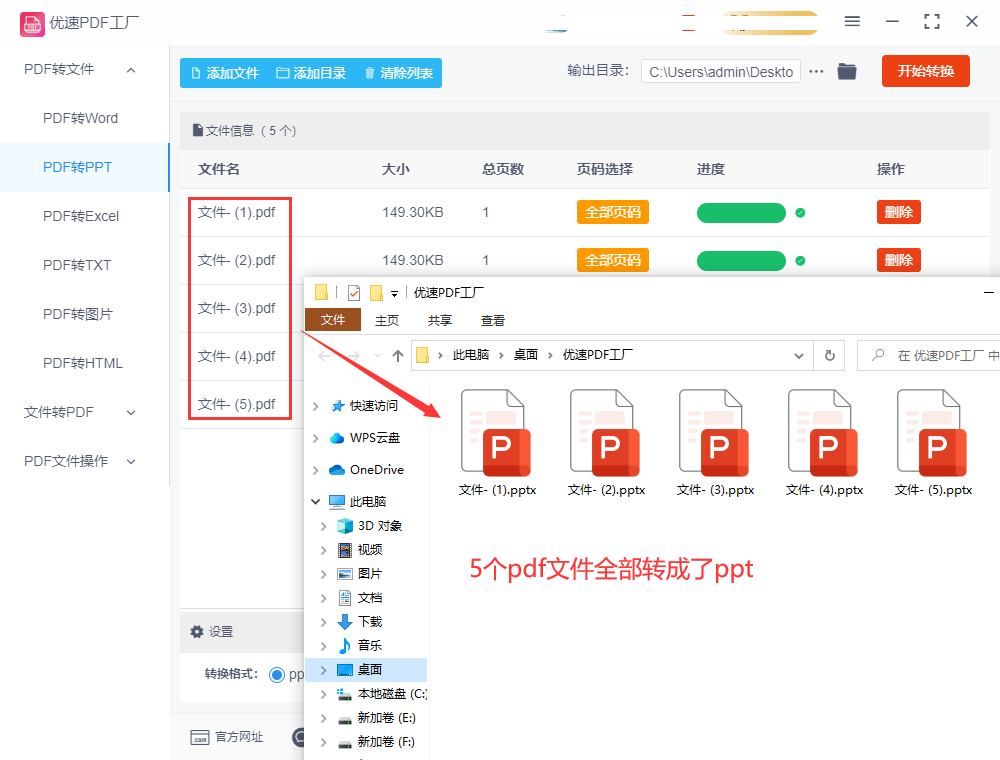Click the 开始转换 button
The width and height of the screenshot is (1000, 760).
[925, 71]
